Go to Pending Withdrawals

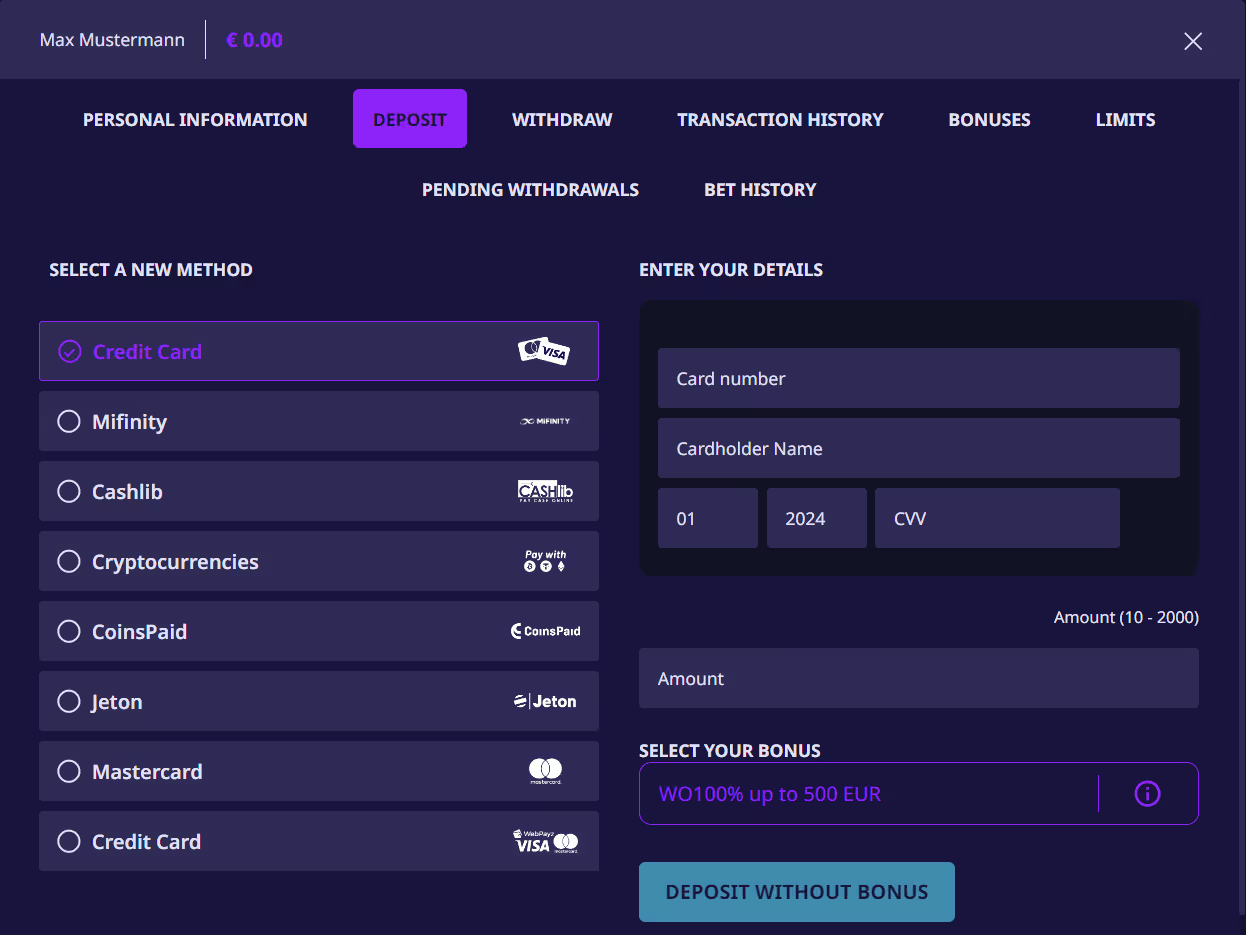(530, 189)
